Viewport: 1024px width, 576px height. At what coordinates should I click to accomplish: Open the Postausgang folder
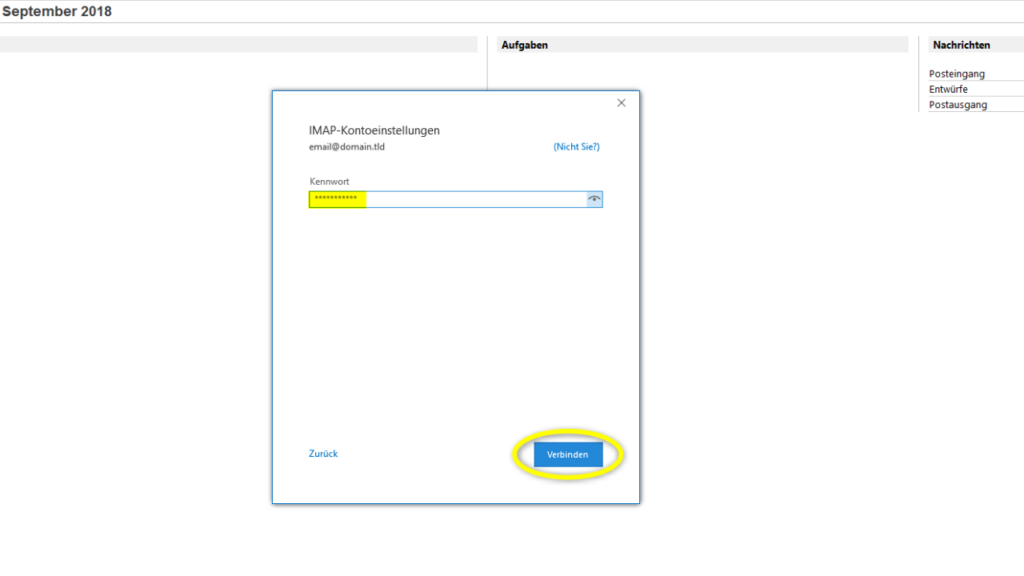coord(957,104)
